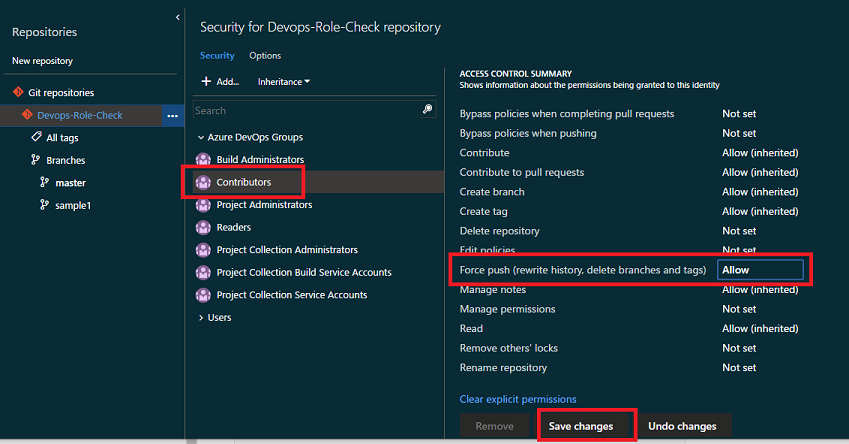The height and width of the screenshot is (444, 849).
Task: Click Project Collection Service Accounts avatar
Action: click(203, 295)
